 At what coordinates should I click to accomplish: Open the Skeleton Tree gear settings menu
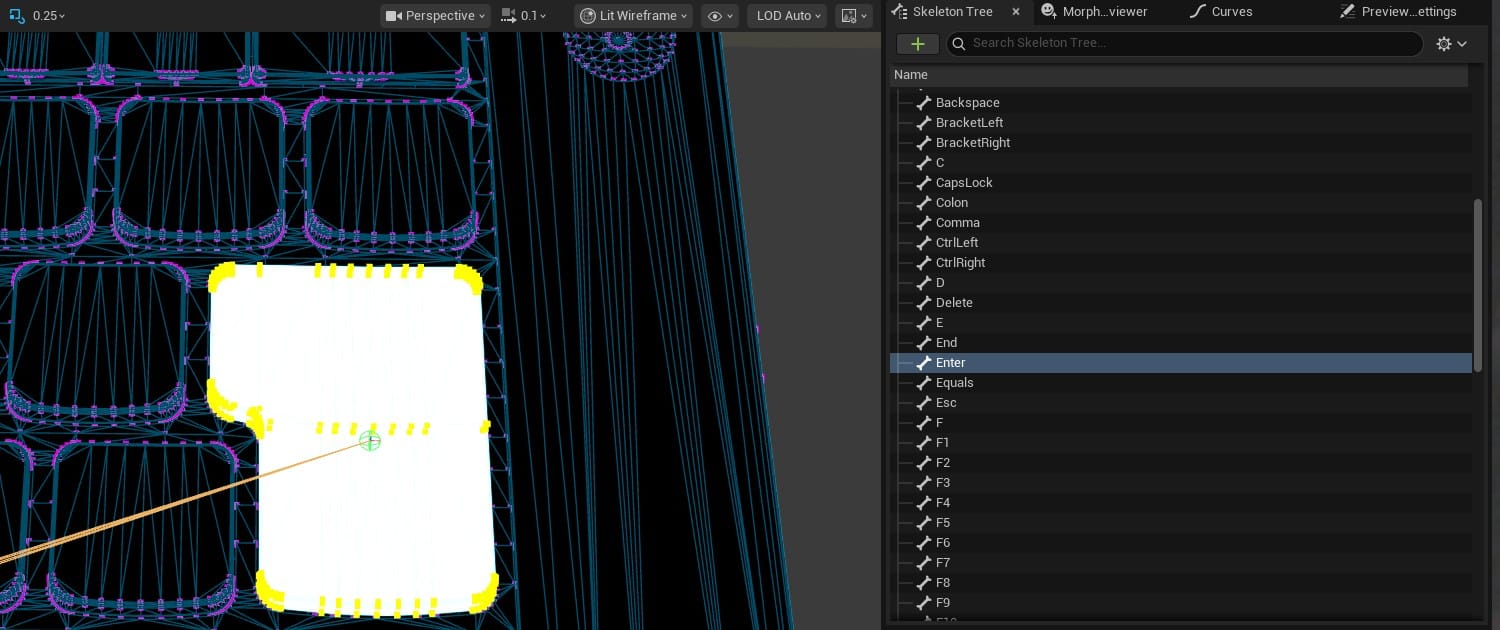[1450, 44]
